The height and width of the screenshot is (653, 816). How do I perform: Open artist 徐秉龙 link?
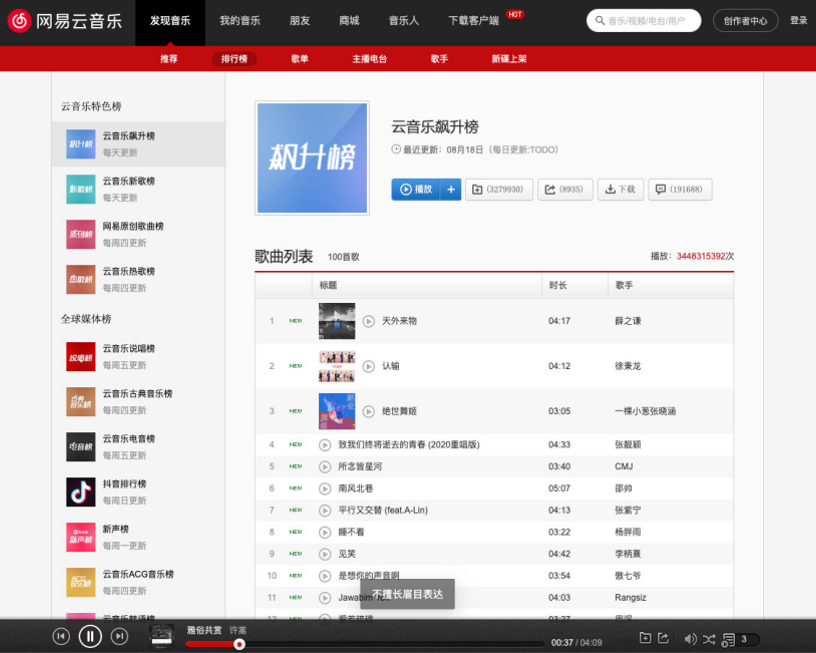pyautogui.click(x=628, y=366)
